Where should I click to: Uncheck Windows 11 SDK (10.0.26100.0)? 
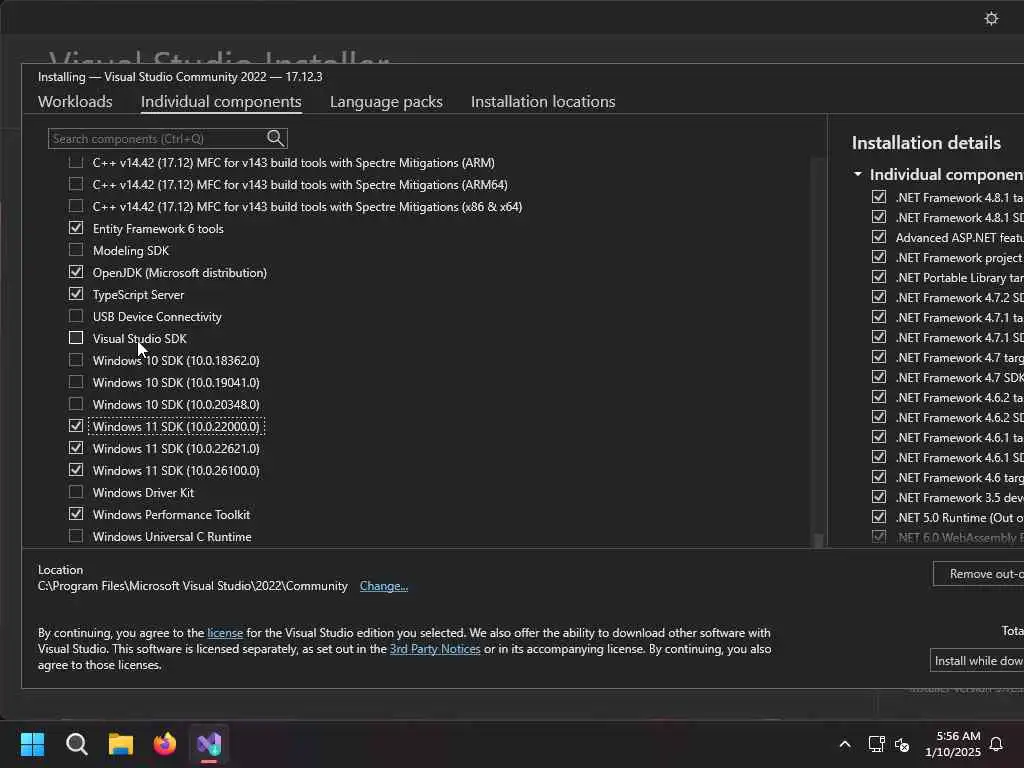[x=76, y=470]
